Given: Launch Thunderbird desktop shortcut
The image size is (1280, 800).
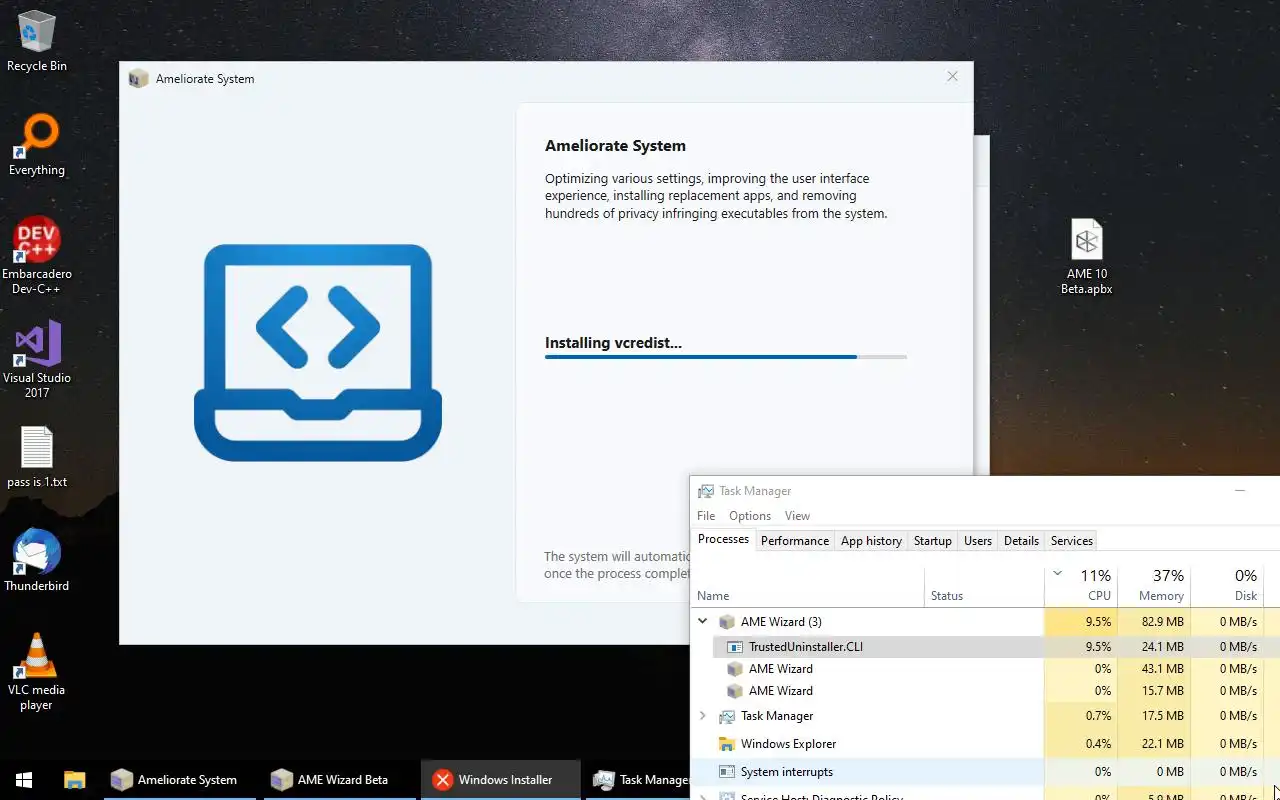Looking at the screenshot, I should tap(37, 560).
